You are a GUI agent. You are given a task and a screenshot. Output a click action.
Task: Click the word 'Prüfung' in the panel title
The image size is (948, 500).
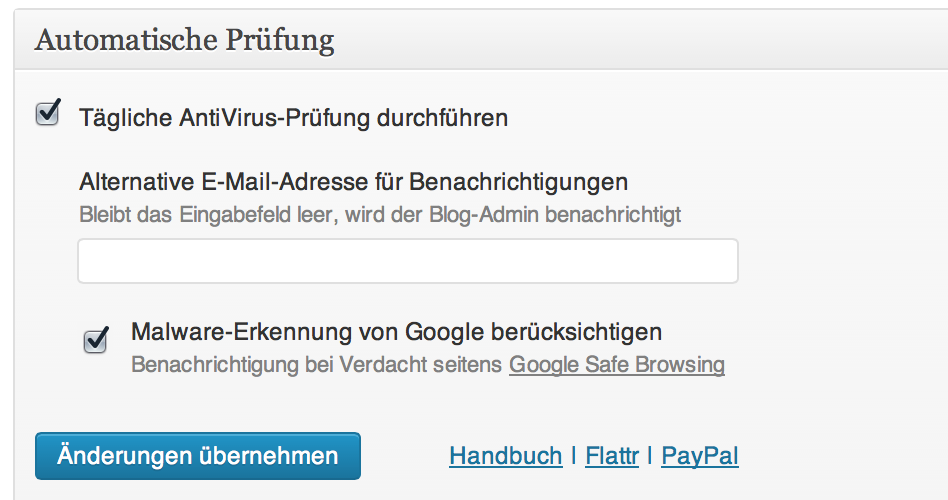click(x=280, y=40)
